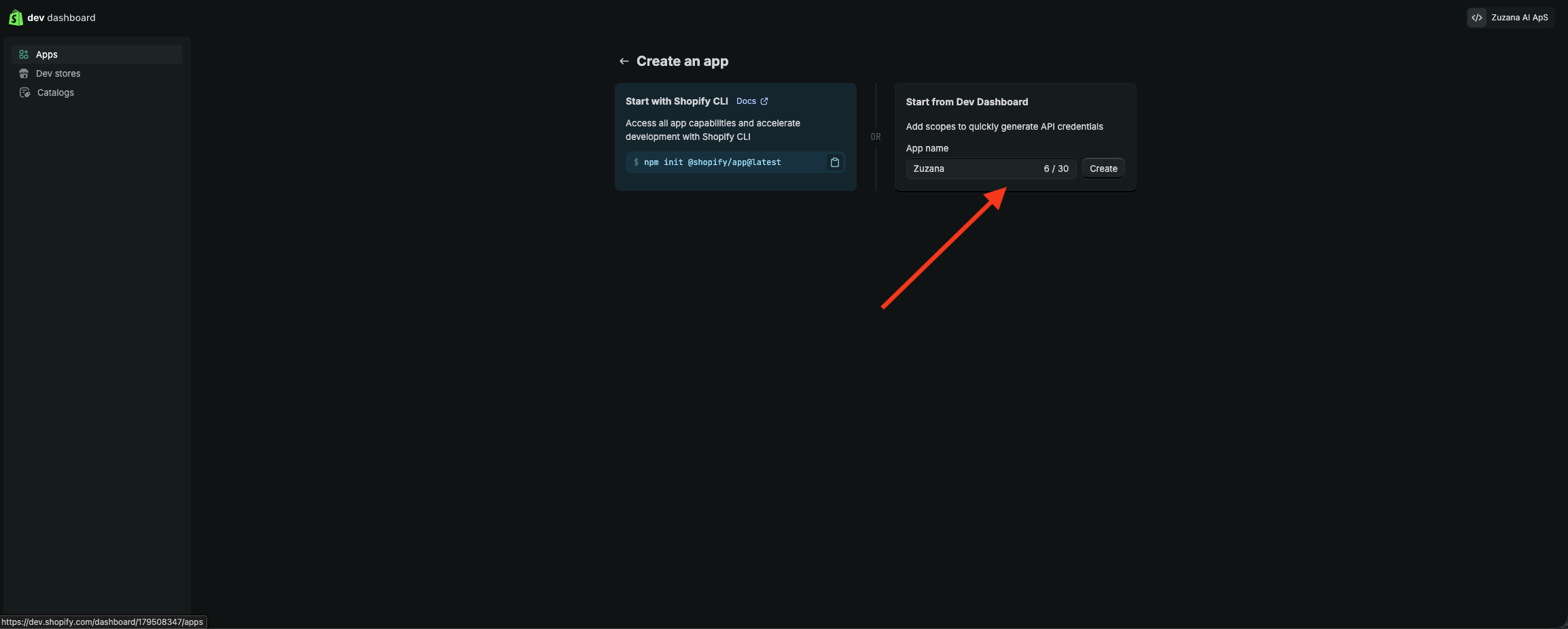Click the external link icon beside Docs
The image size is (1568, 629).
(x=764, y=101)
